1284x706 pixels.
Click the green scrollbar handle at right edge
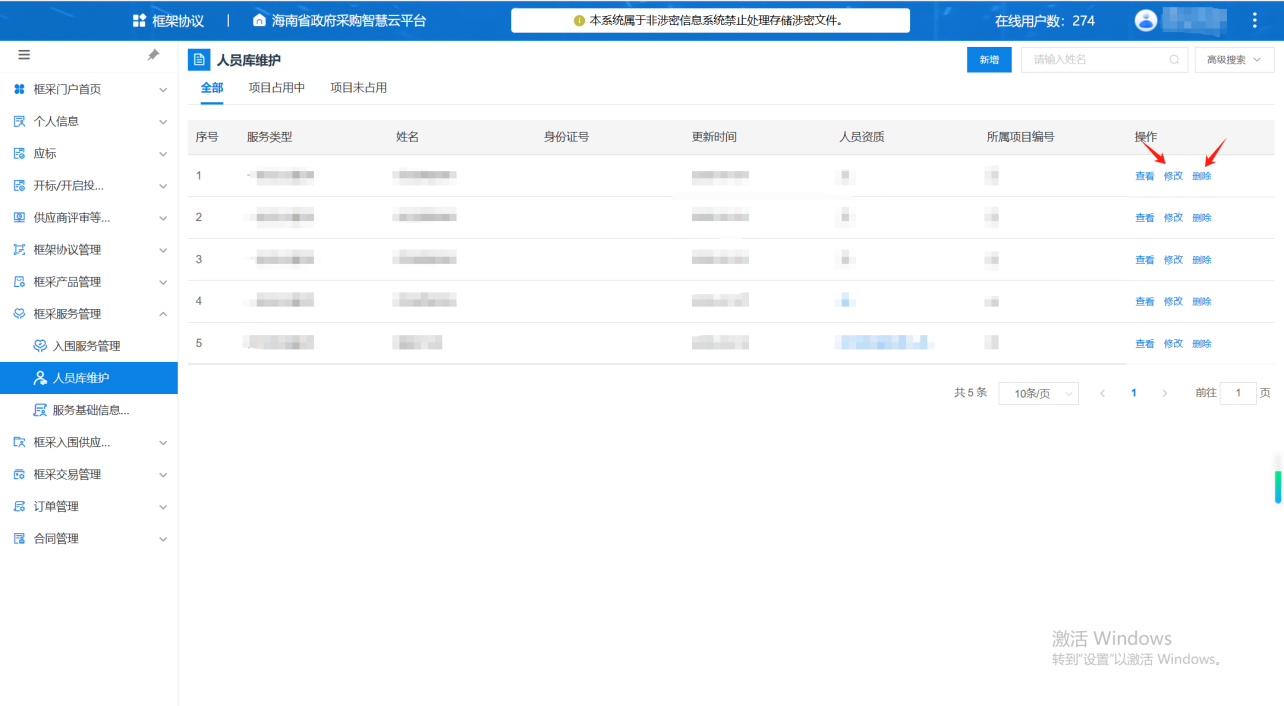(1278, 485)
